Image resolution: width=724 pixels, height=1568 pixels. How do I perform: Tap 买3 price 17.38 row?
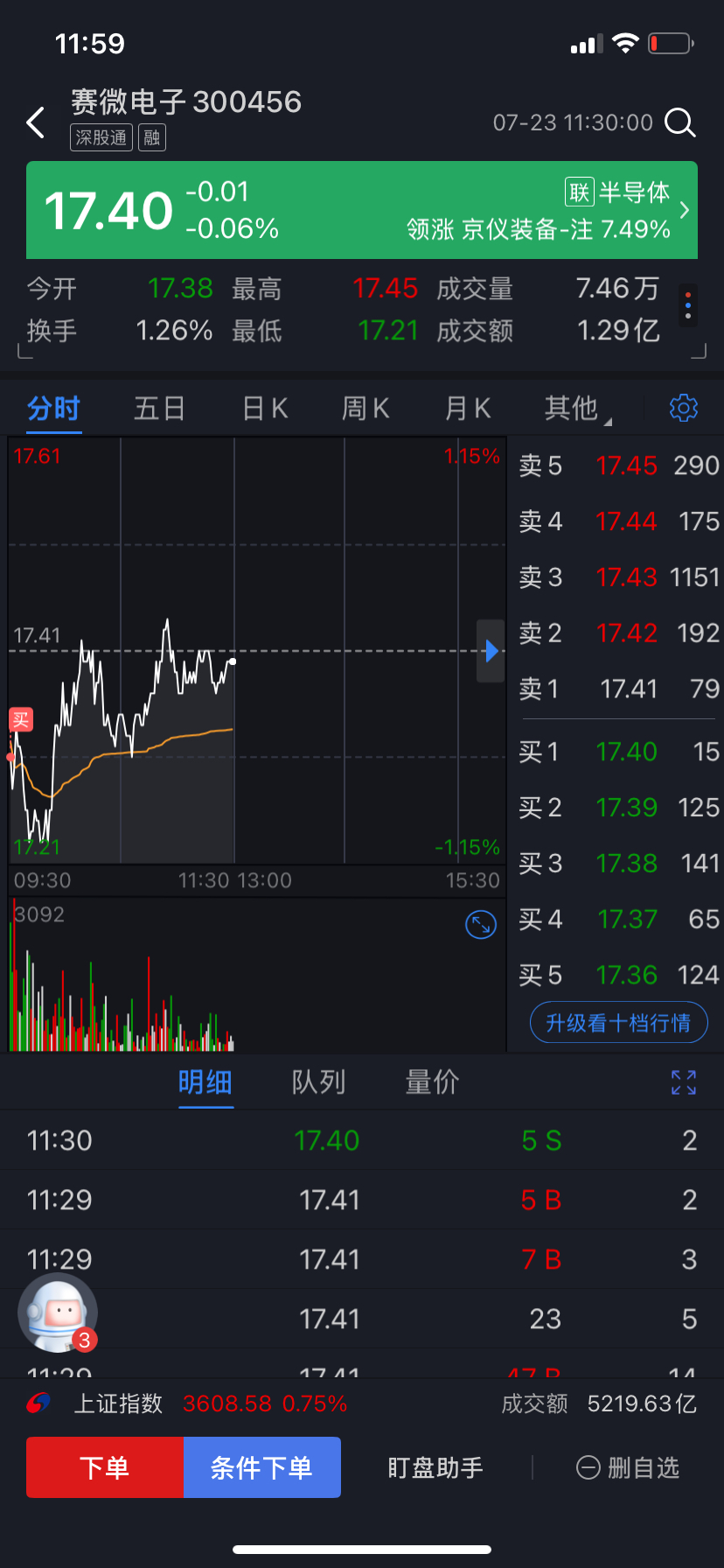(618, 864)
